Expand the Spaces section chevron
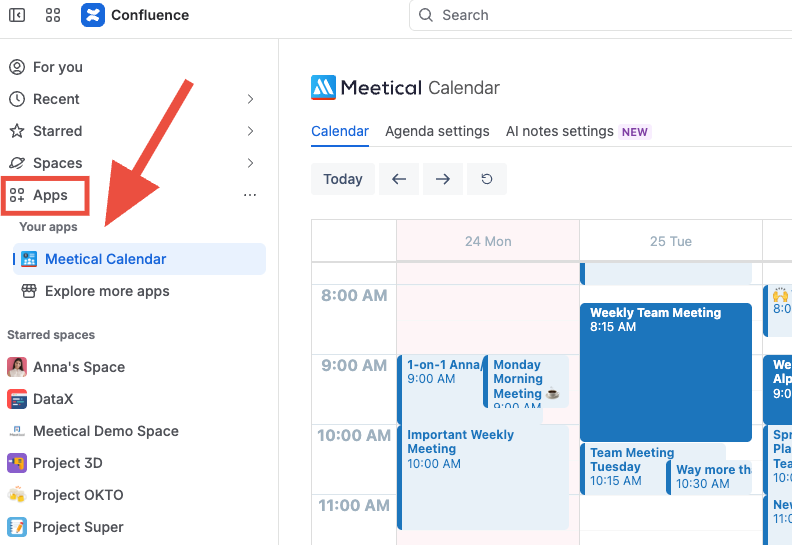Image resolution: width=792 pixels, height=545 pixels. tap(250, 163)
